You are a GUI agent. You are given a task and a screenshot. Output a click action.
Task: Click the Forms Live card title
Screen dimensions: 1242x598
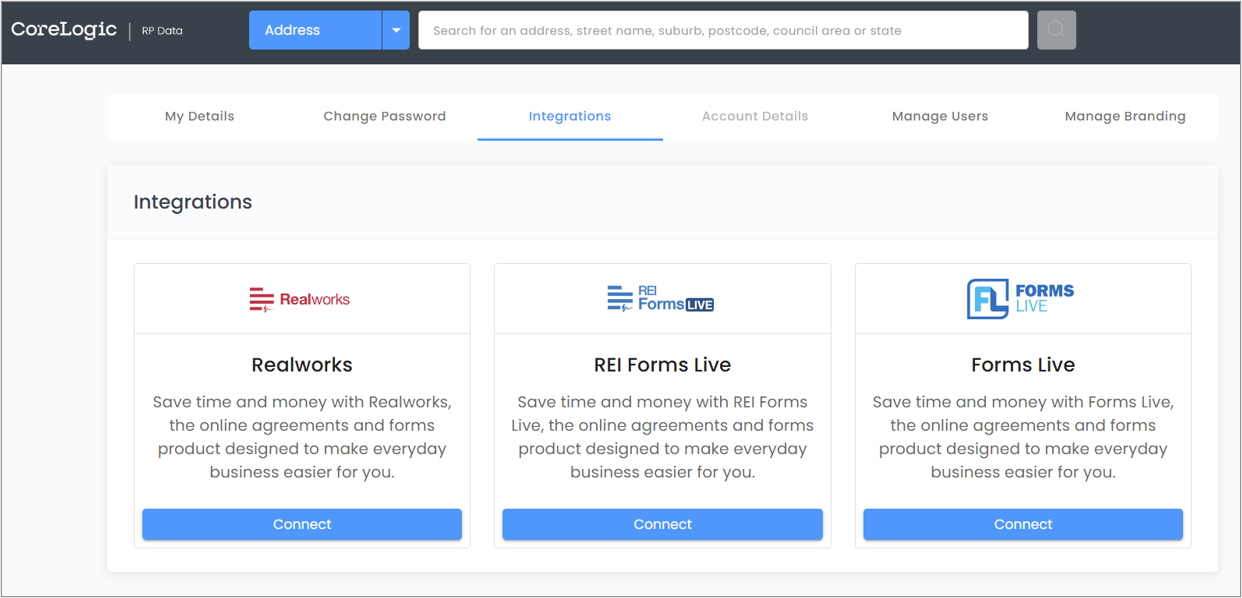pyautogui.click(x=1023, y=365)
